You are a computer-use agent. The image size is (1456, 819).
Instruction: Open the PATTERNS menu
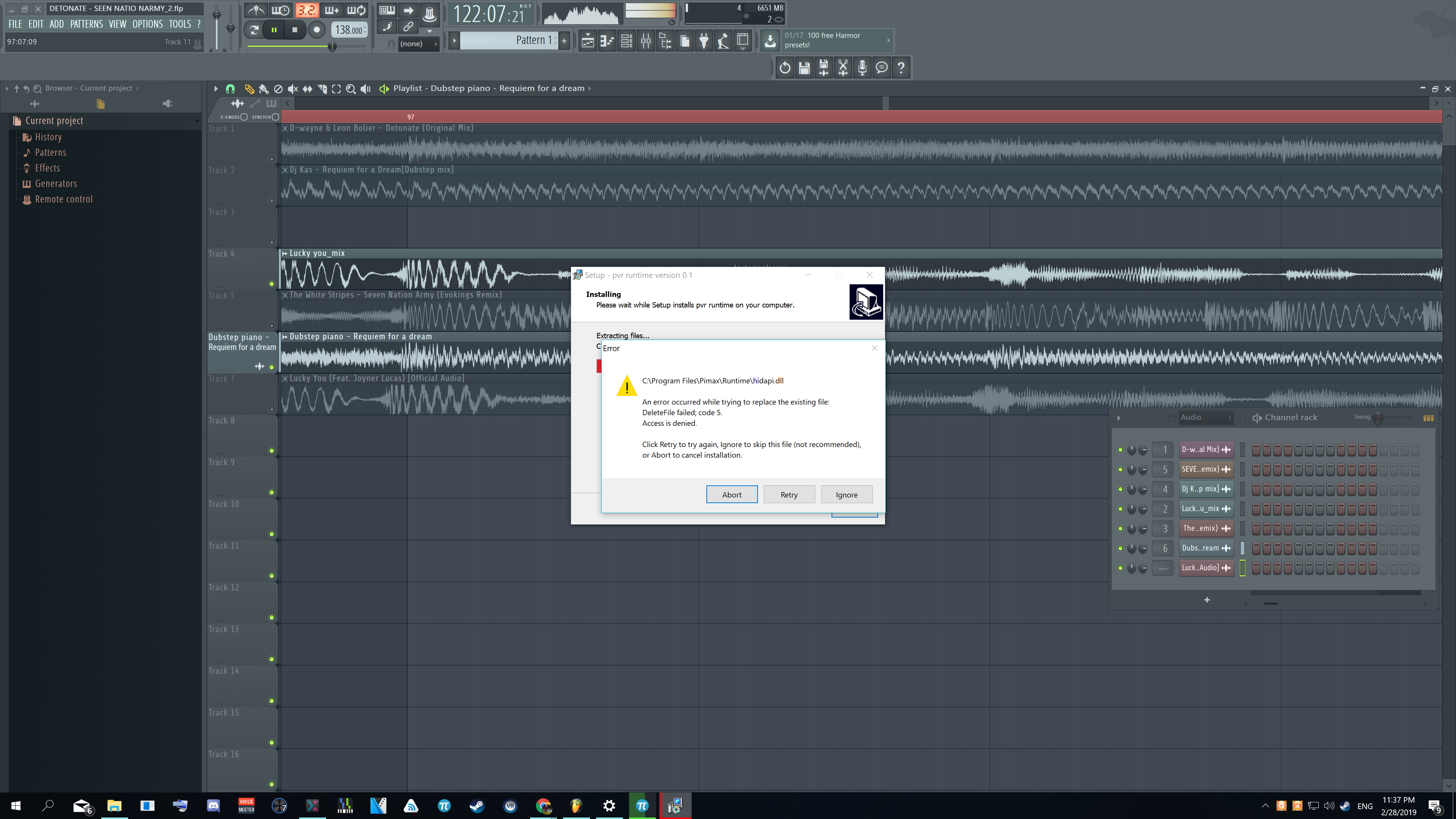coord(86,24)
